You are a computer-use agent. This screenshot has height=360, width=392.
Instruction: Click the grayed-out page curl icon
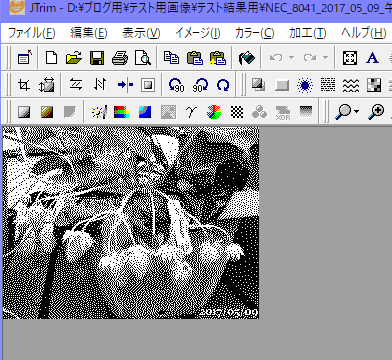[x=70, y=112]
